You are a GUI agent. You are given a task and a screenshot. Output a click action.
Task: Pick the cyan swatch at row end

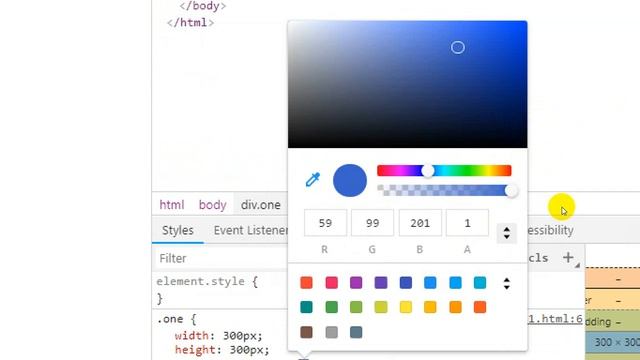click(x=480, y=282)
